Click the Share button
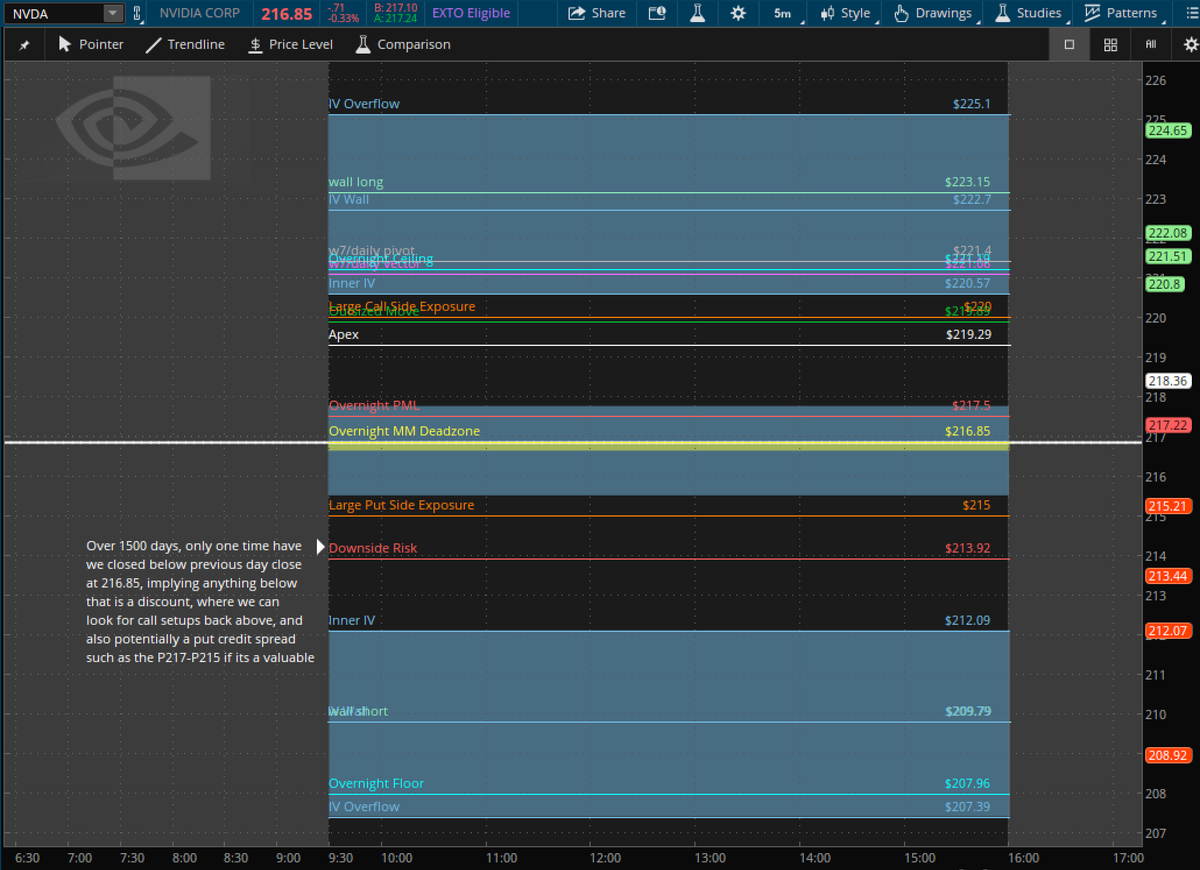 597,13
